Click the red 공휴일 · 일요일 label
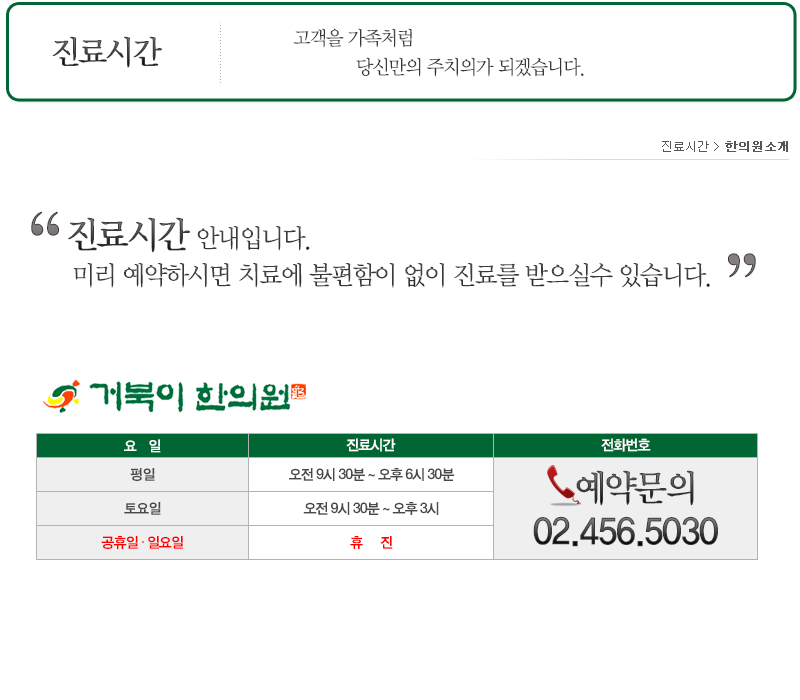 click(142, 542)
